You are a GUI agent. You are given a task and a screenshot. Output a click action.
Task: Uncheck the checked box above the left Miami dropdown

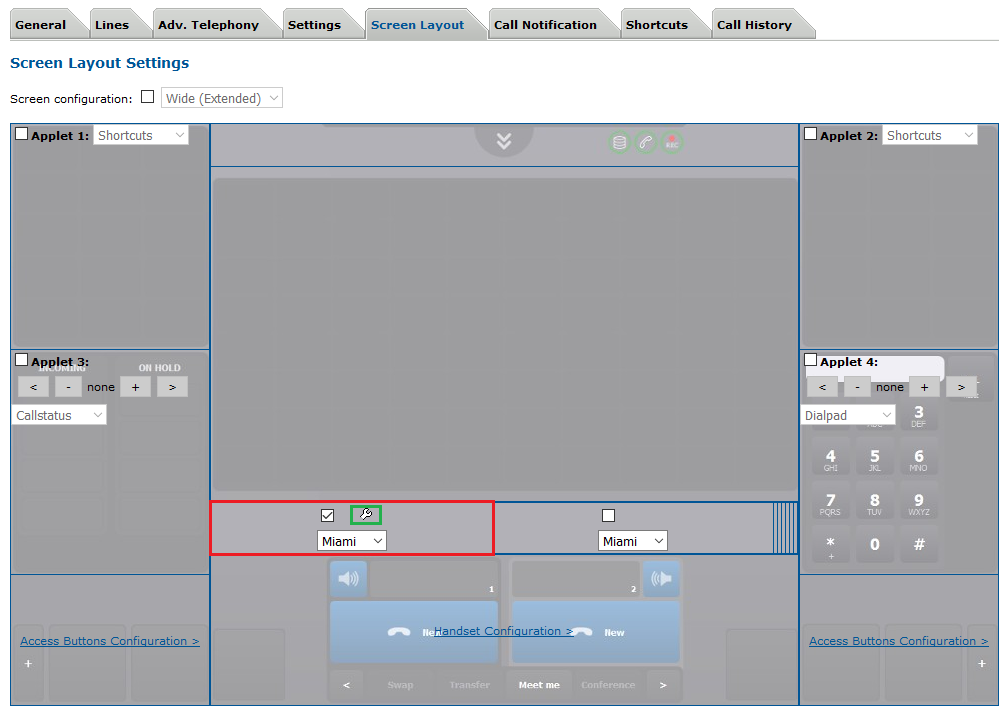click(327, 515)
